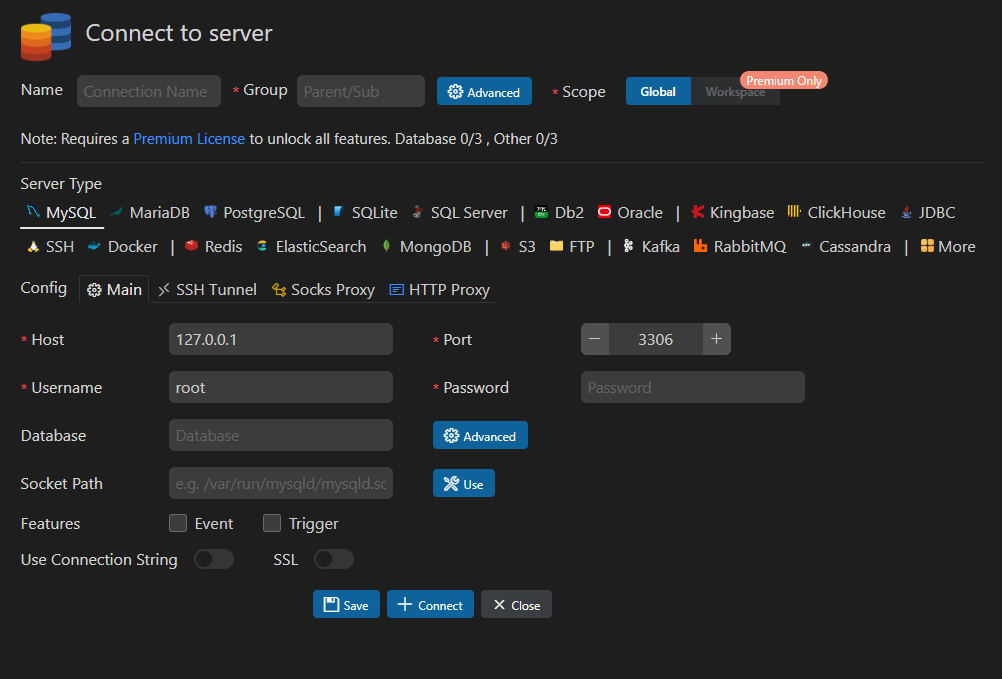Image resolution: width=1002 pixels, height=679 pixels.
Task: Set scope to Workspace
Action: click(x=735, y=91)
